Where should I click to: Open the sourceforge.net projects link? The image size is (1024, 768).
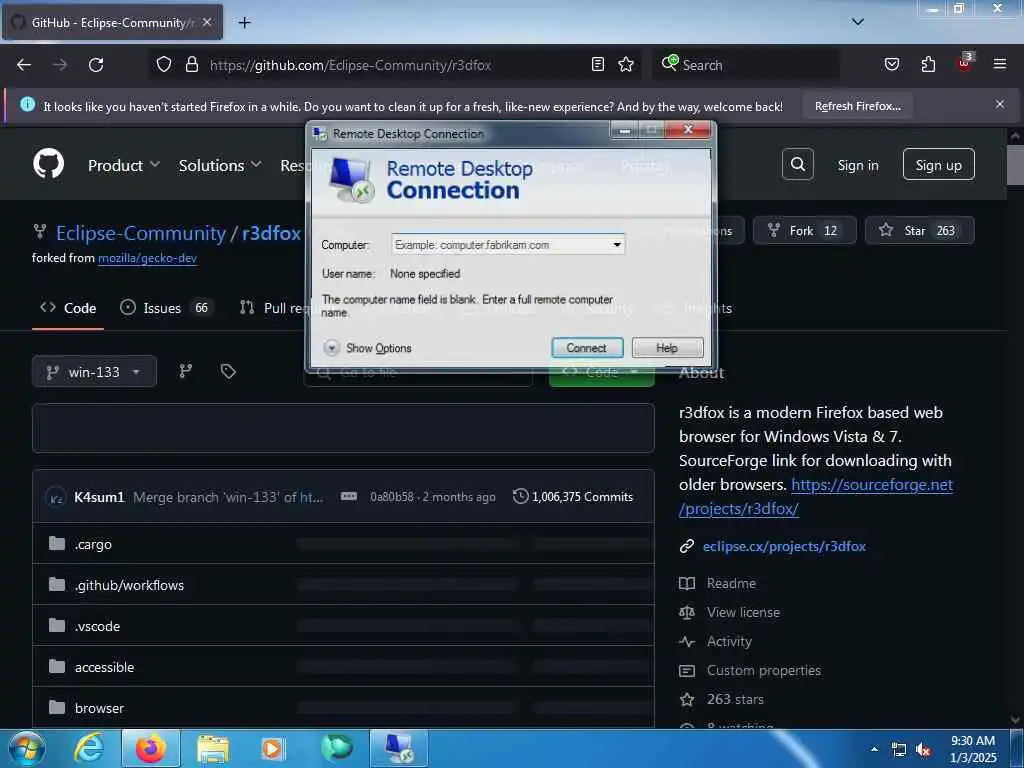tap(816, 496)
